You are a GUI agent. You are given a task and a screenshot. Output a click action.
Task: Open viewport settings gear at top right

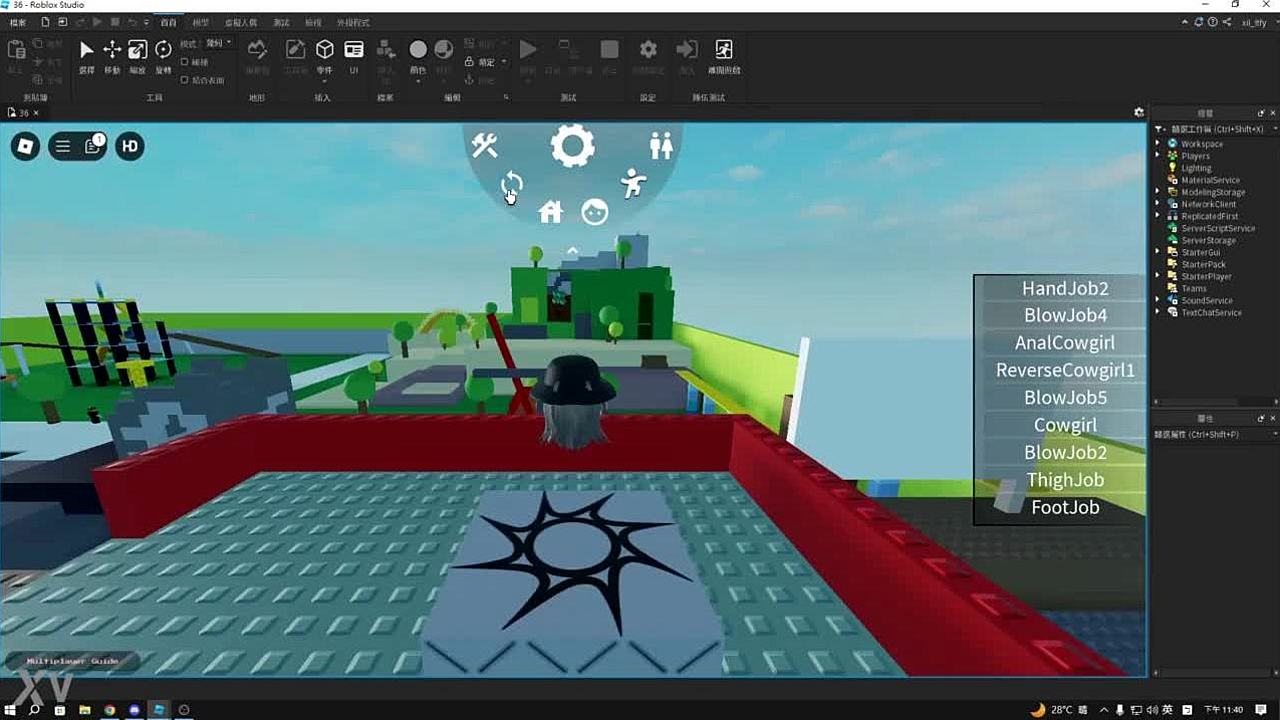pyautogui.click(x=1138, y=112)
